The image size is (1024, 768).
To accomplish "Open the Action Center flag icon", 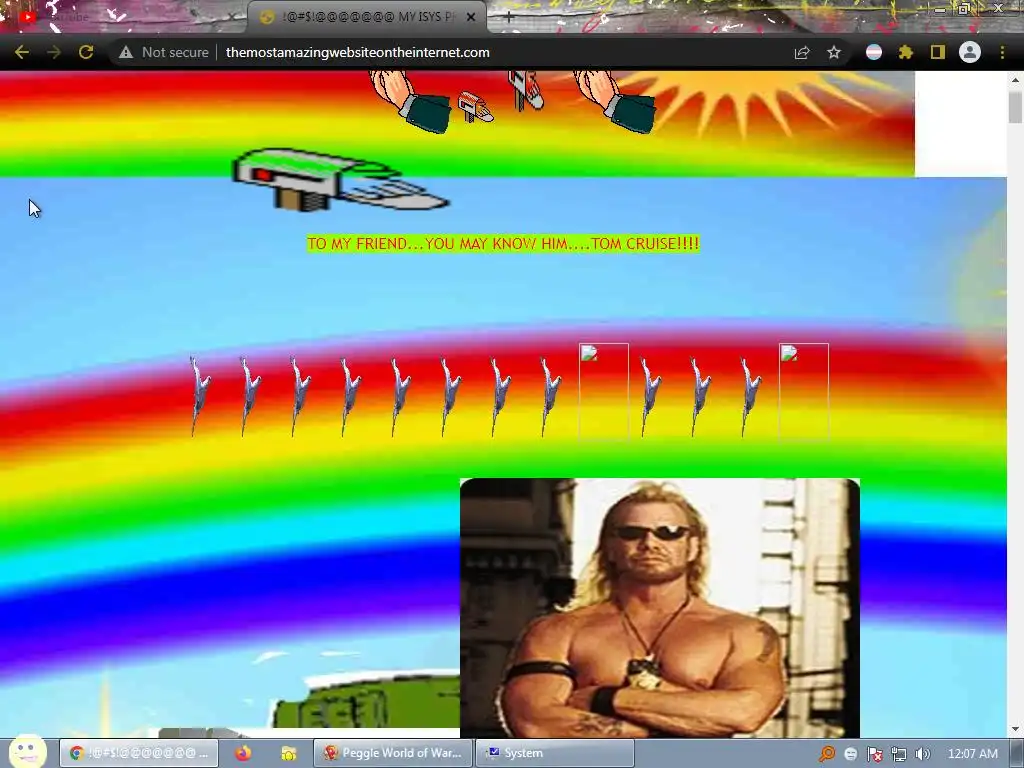I will pos(874,754).
